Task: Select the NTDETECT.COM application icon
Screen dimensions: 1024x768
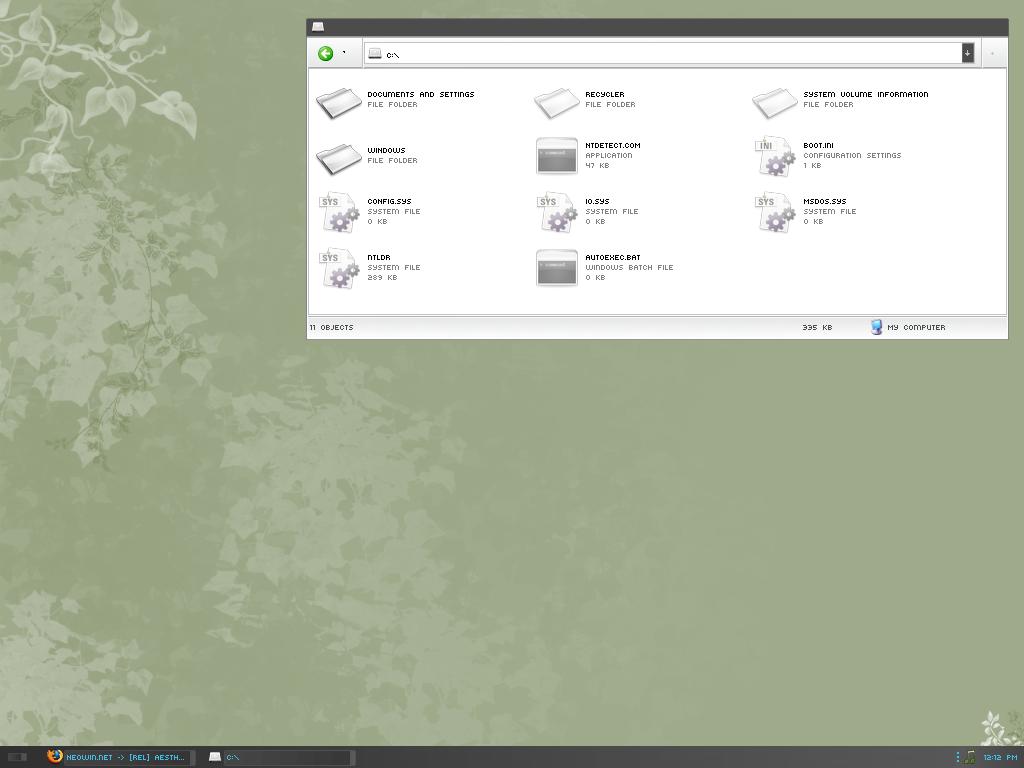Action: (557, 156)
